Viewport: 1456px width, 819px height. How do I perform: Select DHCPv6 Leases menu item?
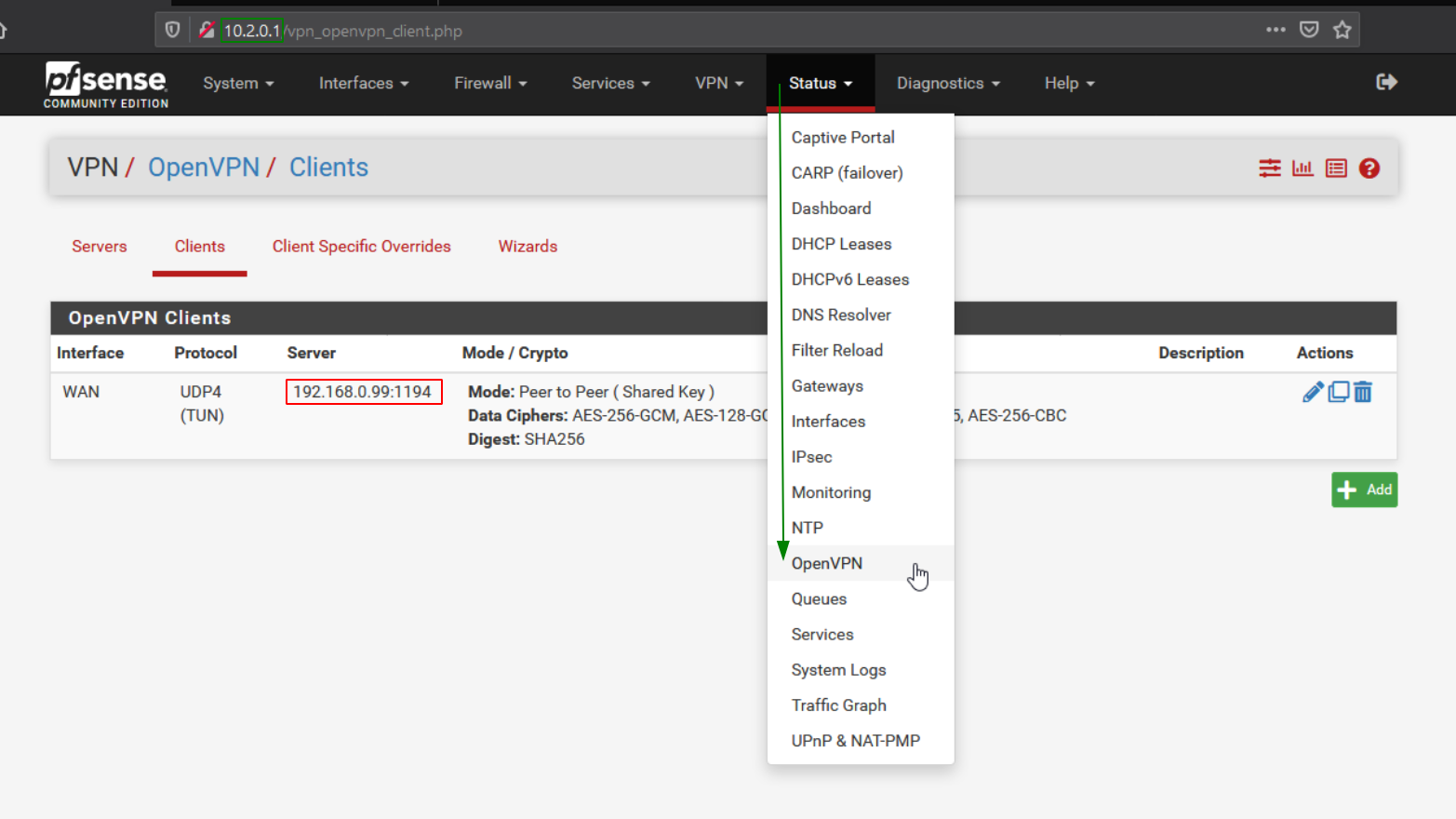tap(861, 279)
